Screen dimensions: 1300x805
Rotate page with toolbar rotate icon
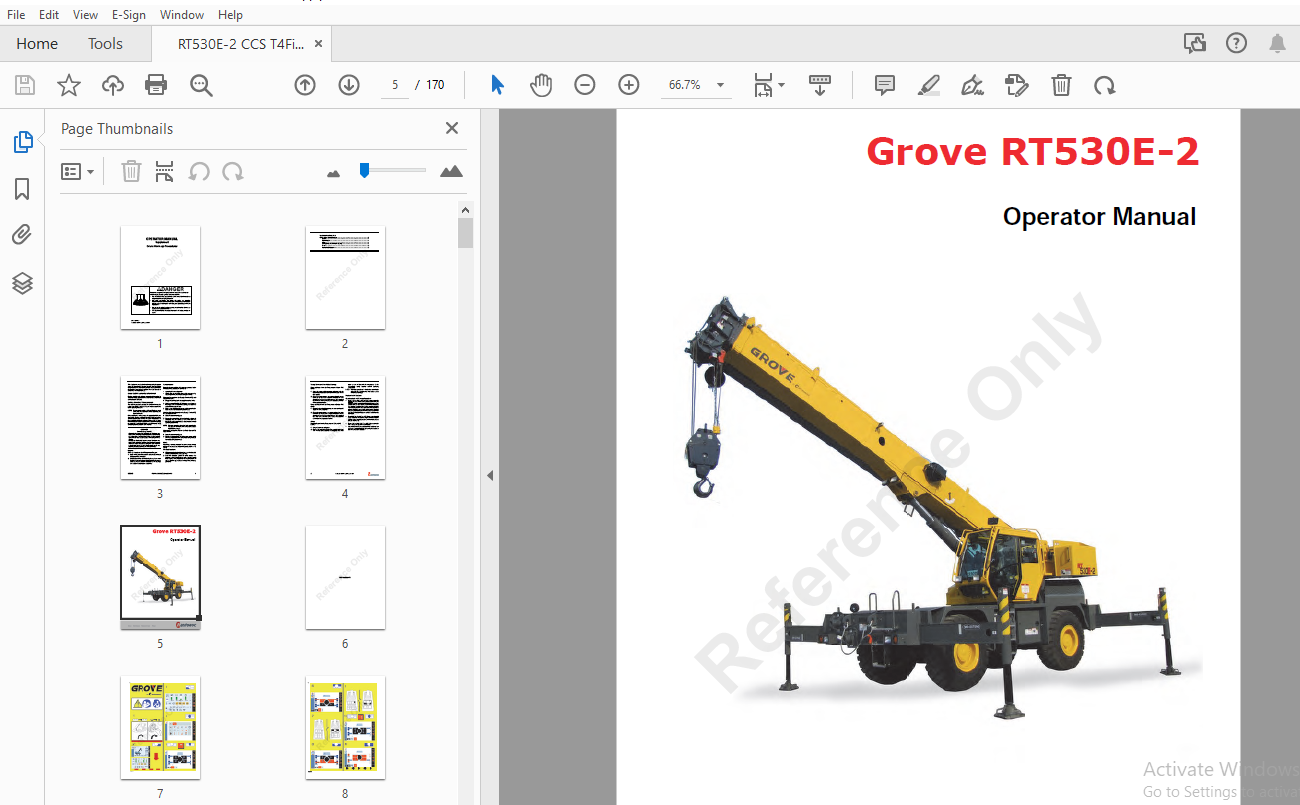(x=1105, y=85)
